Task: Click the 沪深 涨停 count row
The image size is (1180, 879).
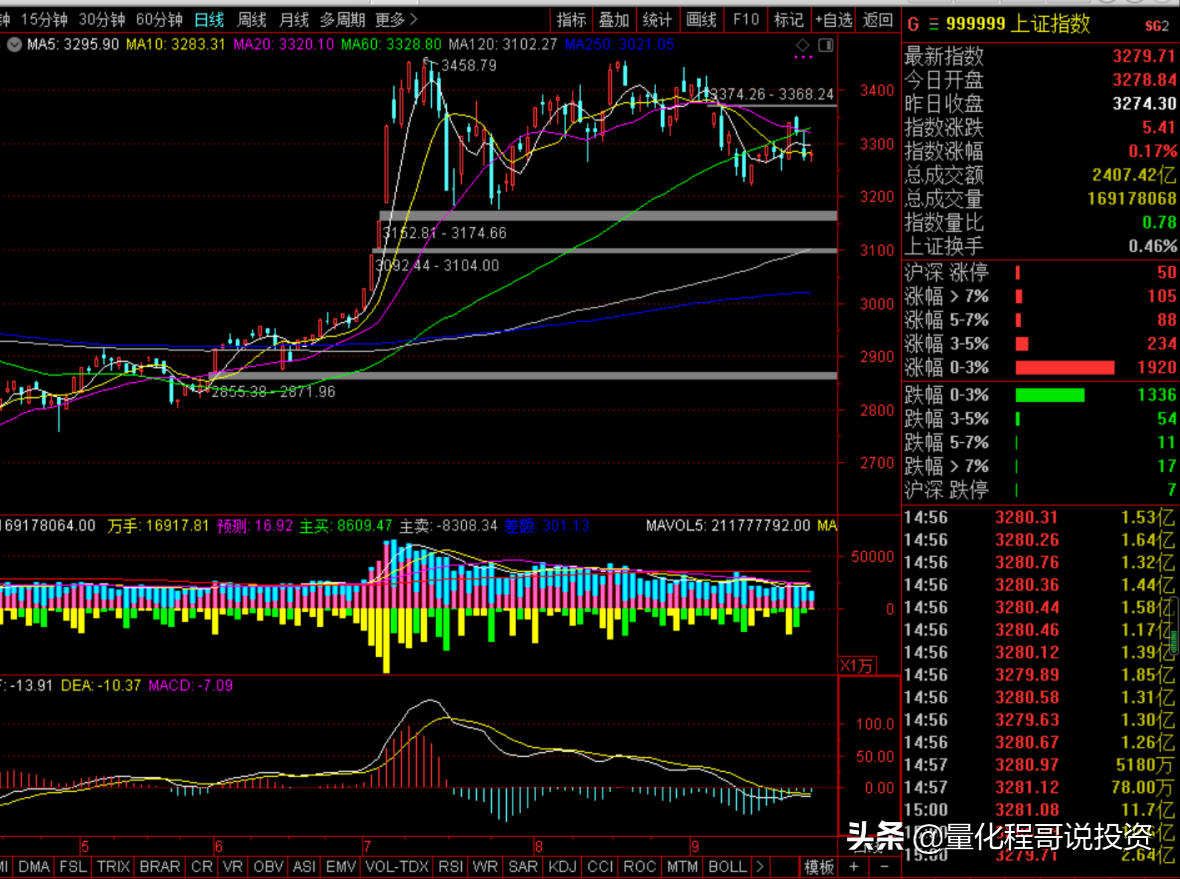Action: (x=1040, y=272)
